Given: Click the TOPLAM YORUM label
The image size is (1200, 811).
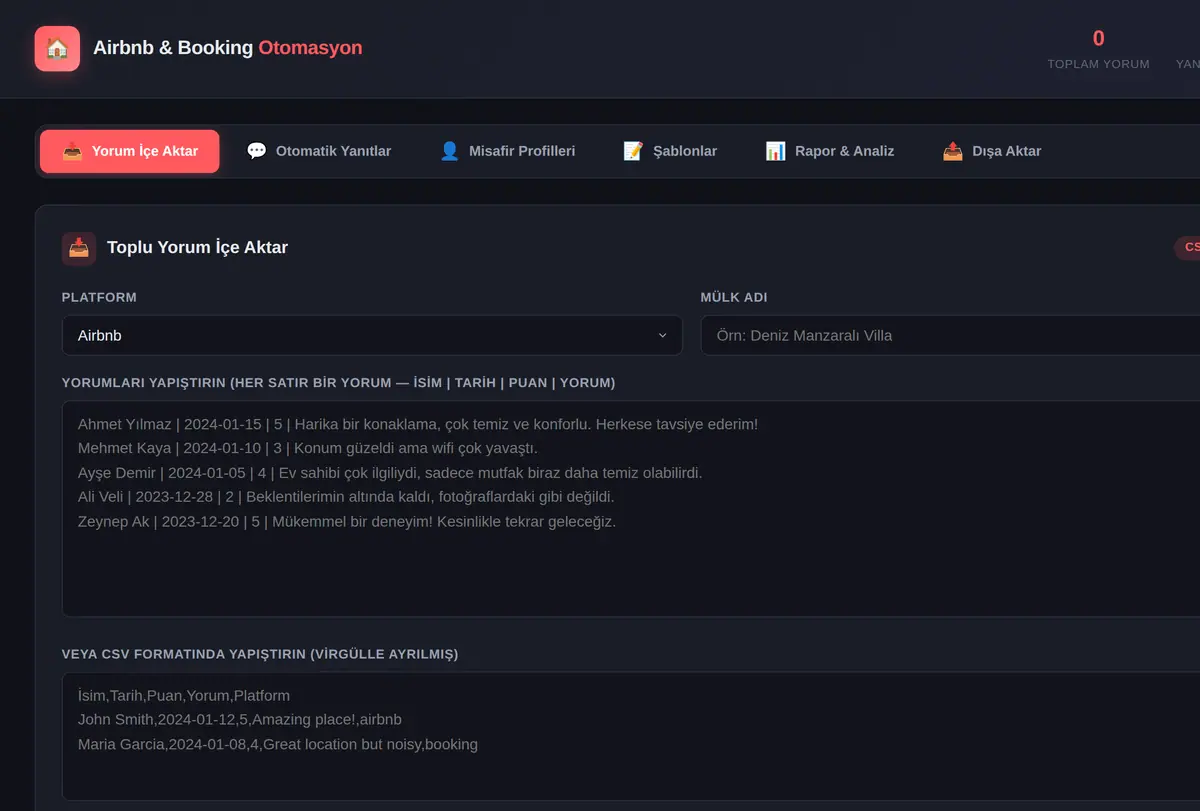Looking at the screenshot, I should coord(1098,64).
